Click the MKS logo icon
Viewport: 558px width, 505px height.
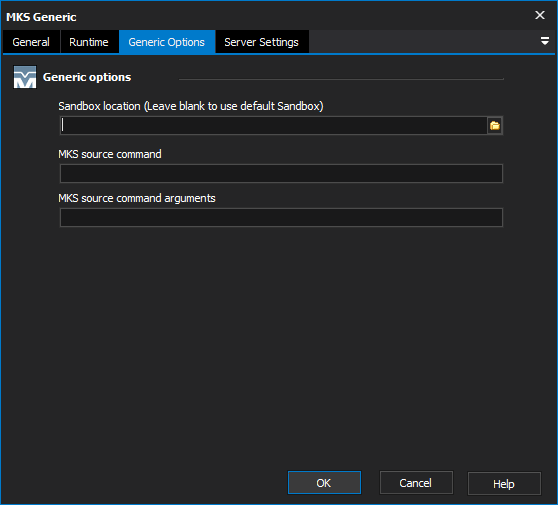[x=25, y=77]
